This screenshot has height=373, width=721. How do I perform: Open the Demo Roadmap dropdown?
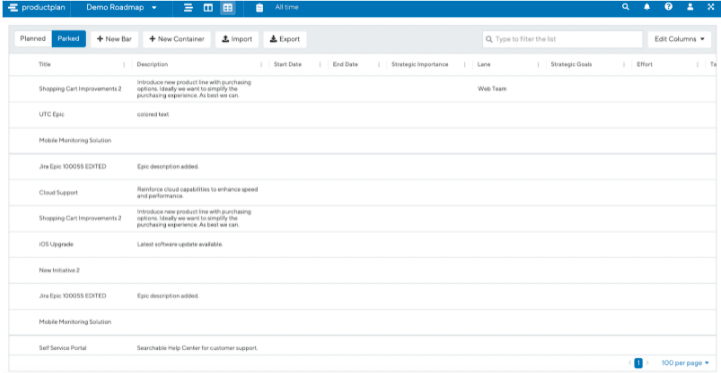[121, 8]
